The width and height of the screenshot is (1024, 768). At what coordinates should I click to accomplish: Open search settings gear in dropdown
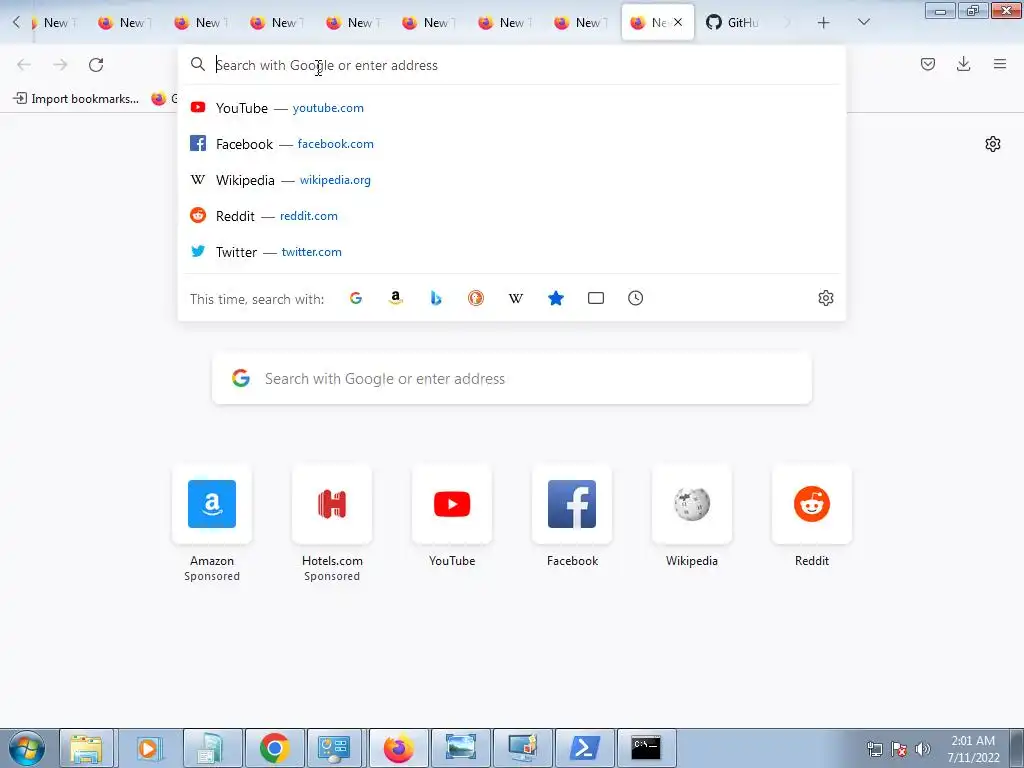tap(825, 298)
